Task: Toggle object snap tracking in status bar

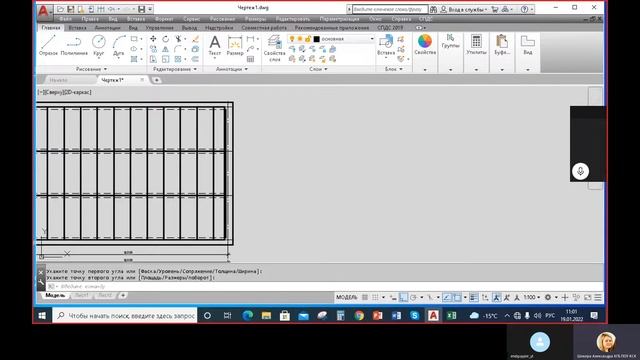Action: (x=447, y=298)
